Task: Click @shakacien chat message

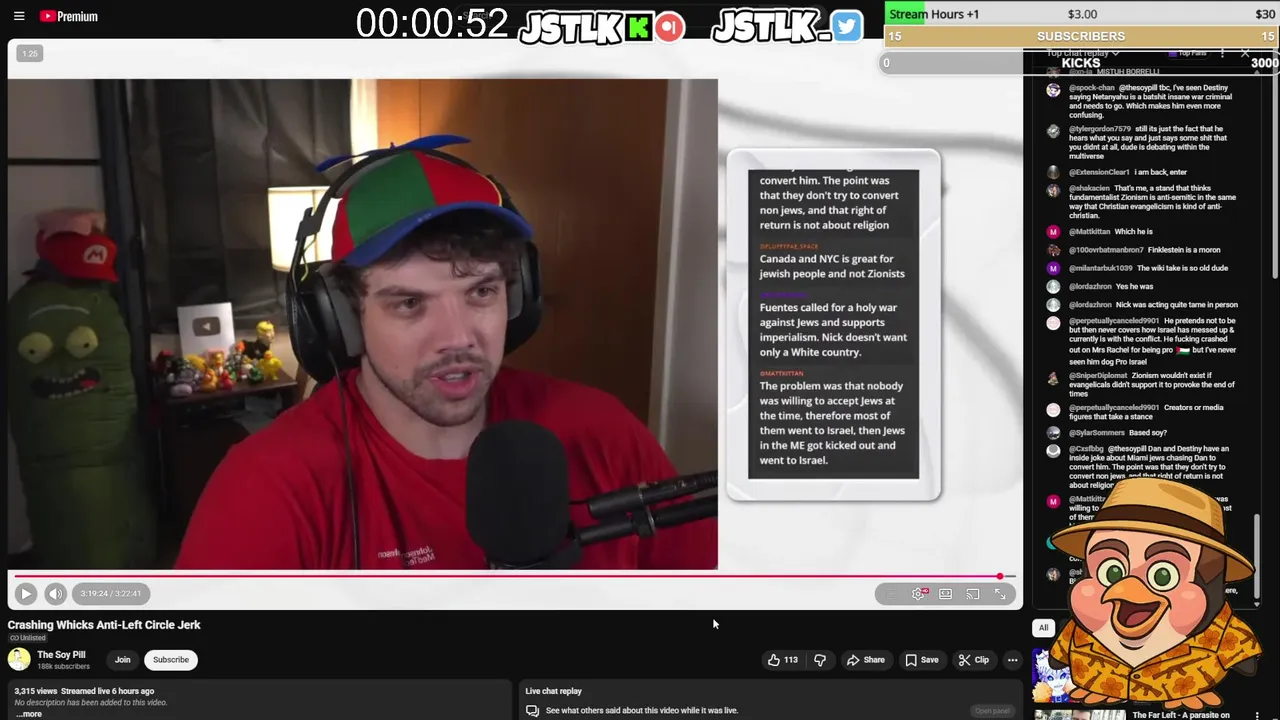Action: tap(1152, 202)
